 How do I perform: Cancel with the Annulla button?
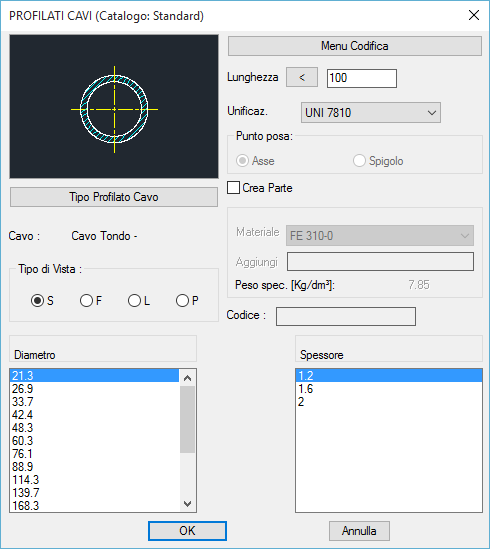[359, 531]
